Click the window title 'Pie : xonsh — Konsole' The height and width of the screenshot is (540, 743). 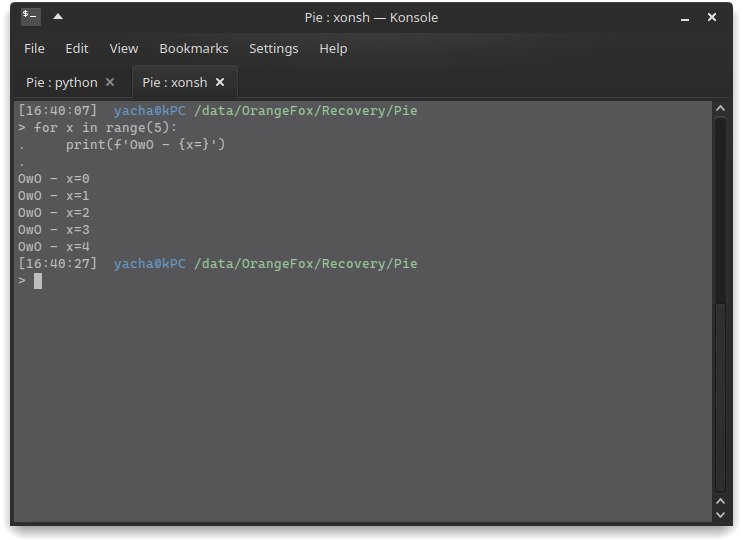[371, 18]
